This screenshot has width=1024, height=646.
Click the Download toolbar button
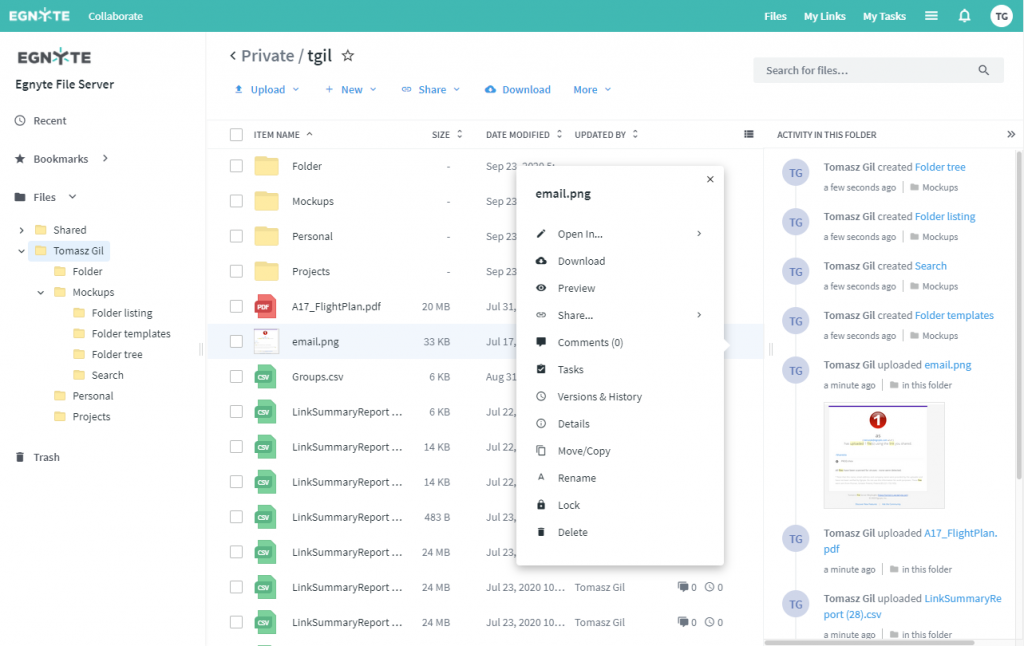518,89
